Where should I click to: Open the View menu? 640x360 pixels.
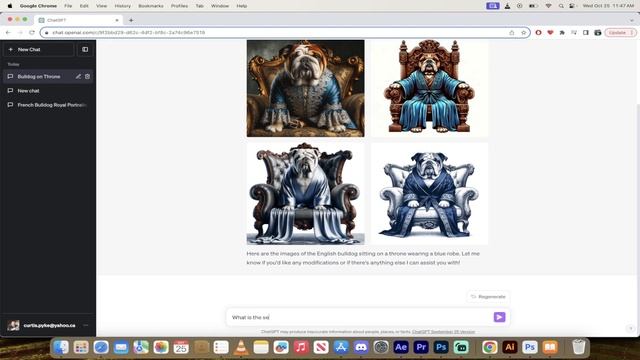click(x=101, y=6)
